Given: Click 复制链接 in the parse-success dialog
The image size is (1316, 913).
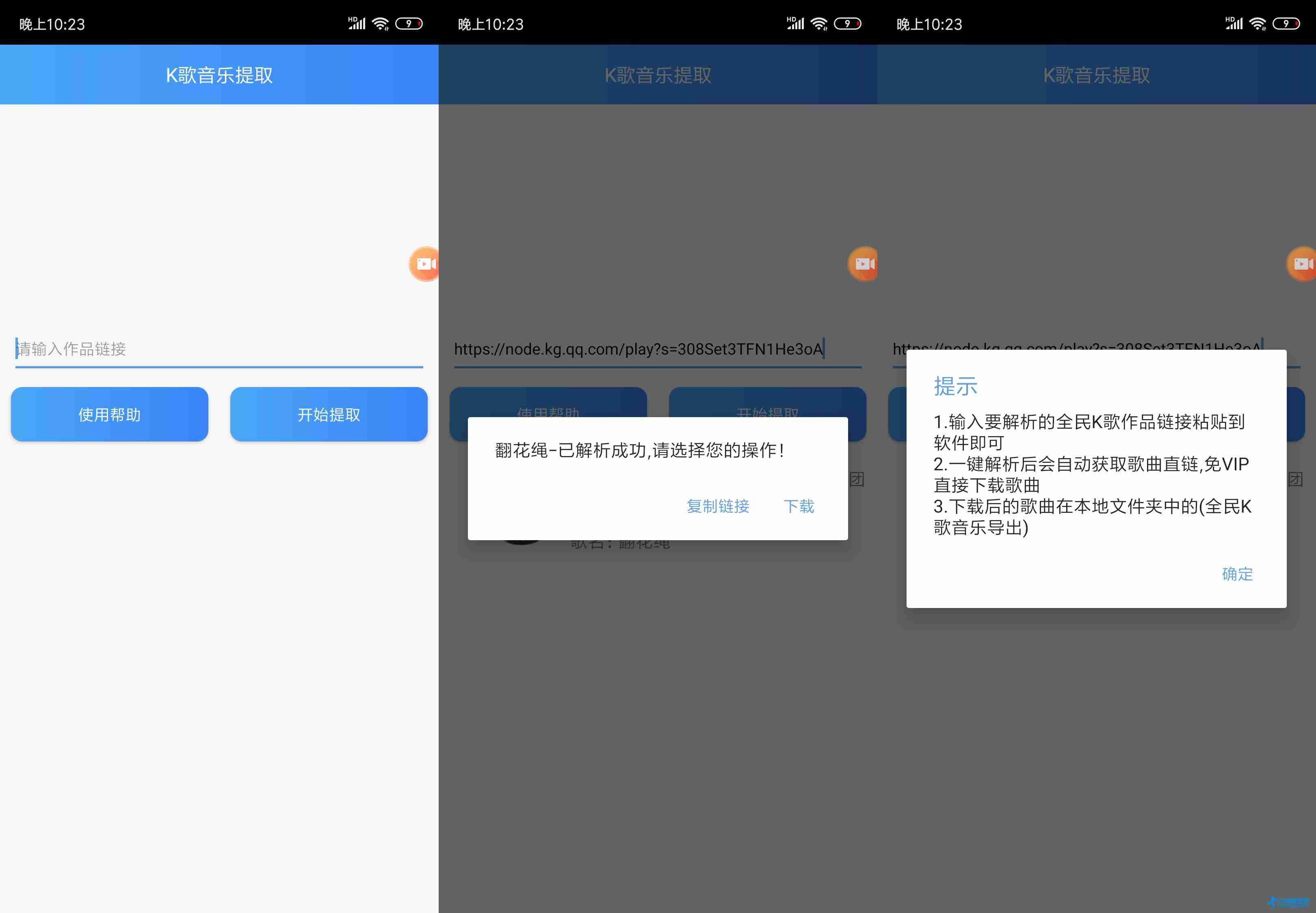Looking at the screenshot, I should 718,506.
